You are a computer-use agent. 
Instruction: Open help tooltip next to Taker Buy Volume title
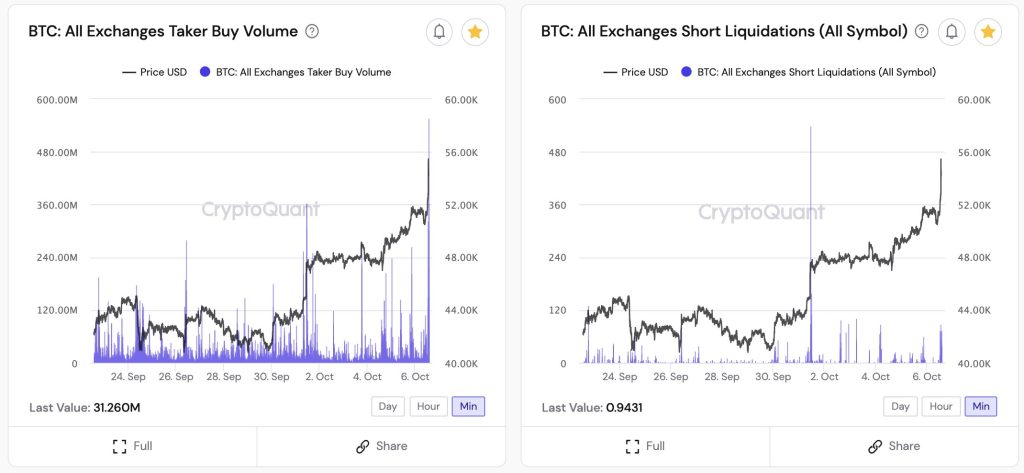312,32
